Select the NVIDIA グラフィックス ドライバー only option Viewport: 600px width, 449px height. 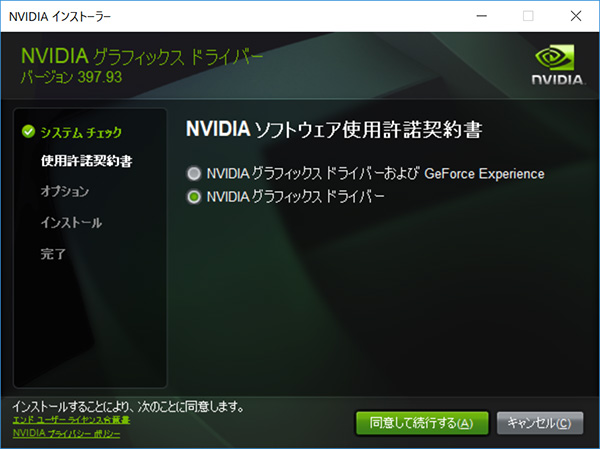coord(194,197)
